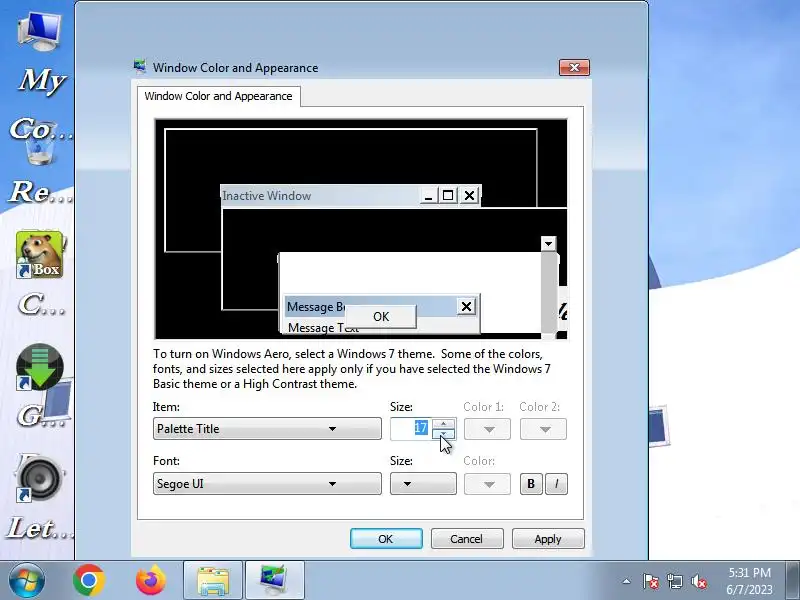Open the font Color picker dropdown
The width and height of the screenshot is (800, 600).
point(487,484)
